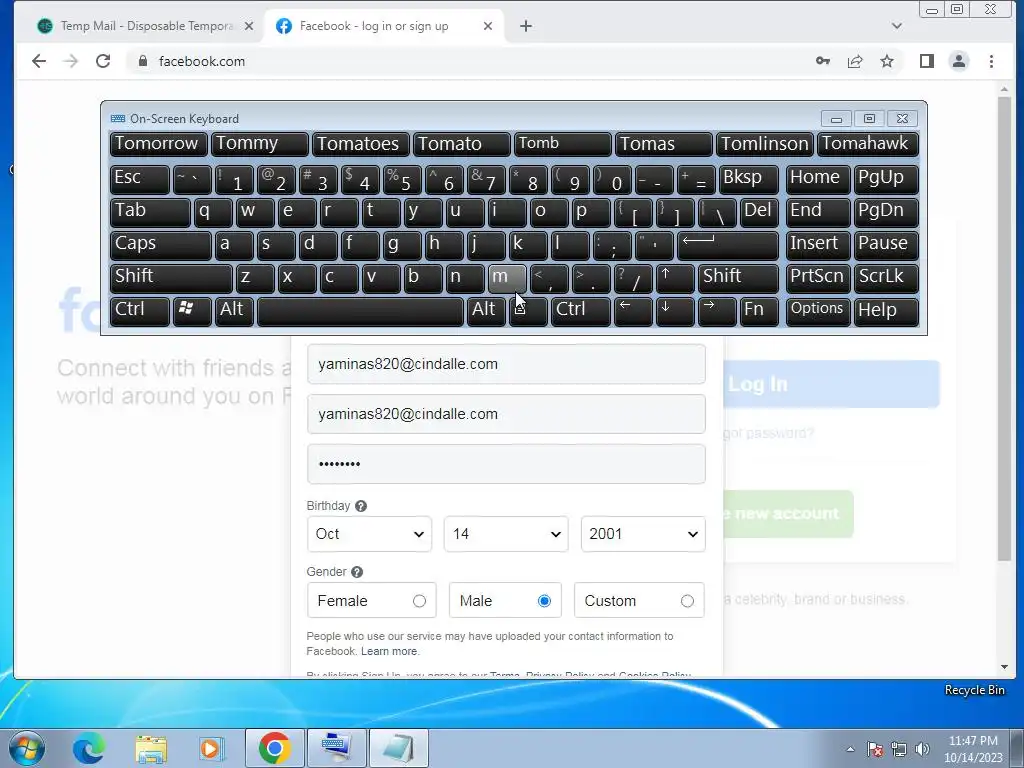Open gender help question mark icon
Viewport: 1024px width, 768px height.
tap(357, 572)
